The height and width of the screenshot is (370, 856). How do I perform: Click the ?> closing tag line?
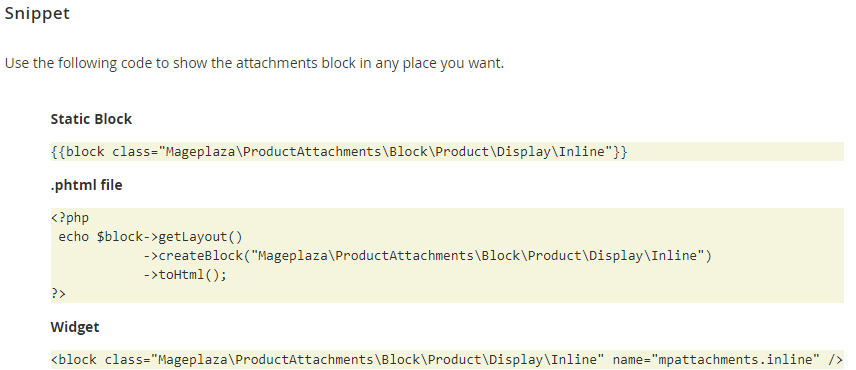[58, 294]
